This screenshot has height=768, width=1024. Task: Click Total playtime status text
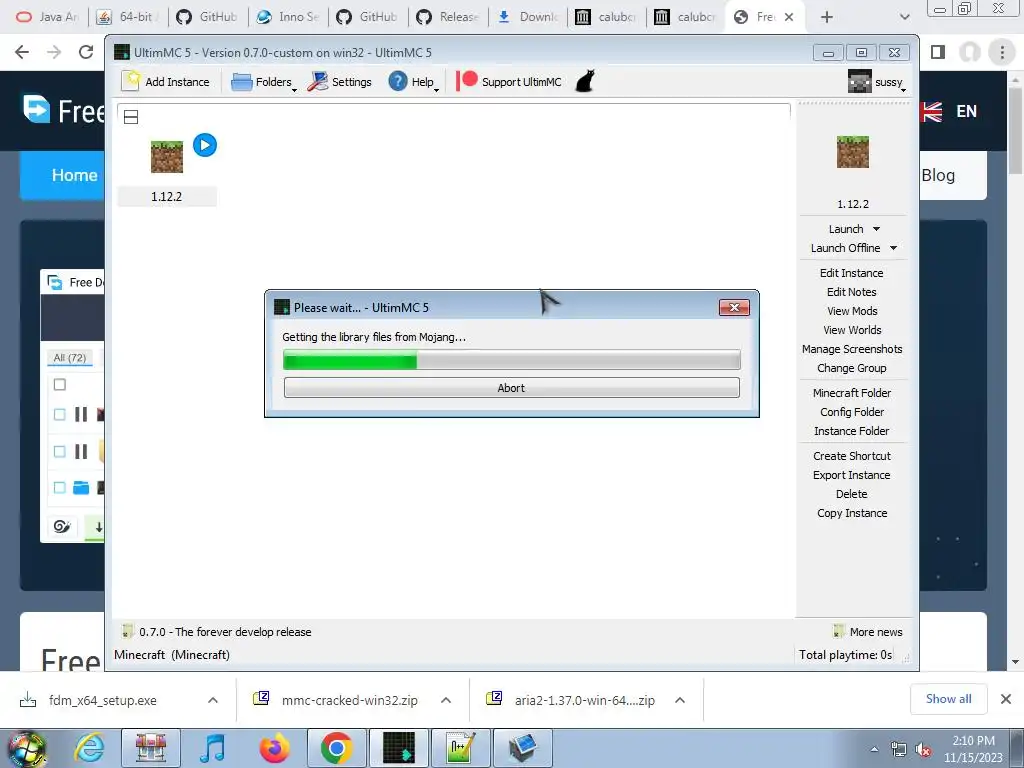pyautogui.click(x=845, y=654)
